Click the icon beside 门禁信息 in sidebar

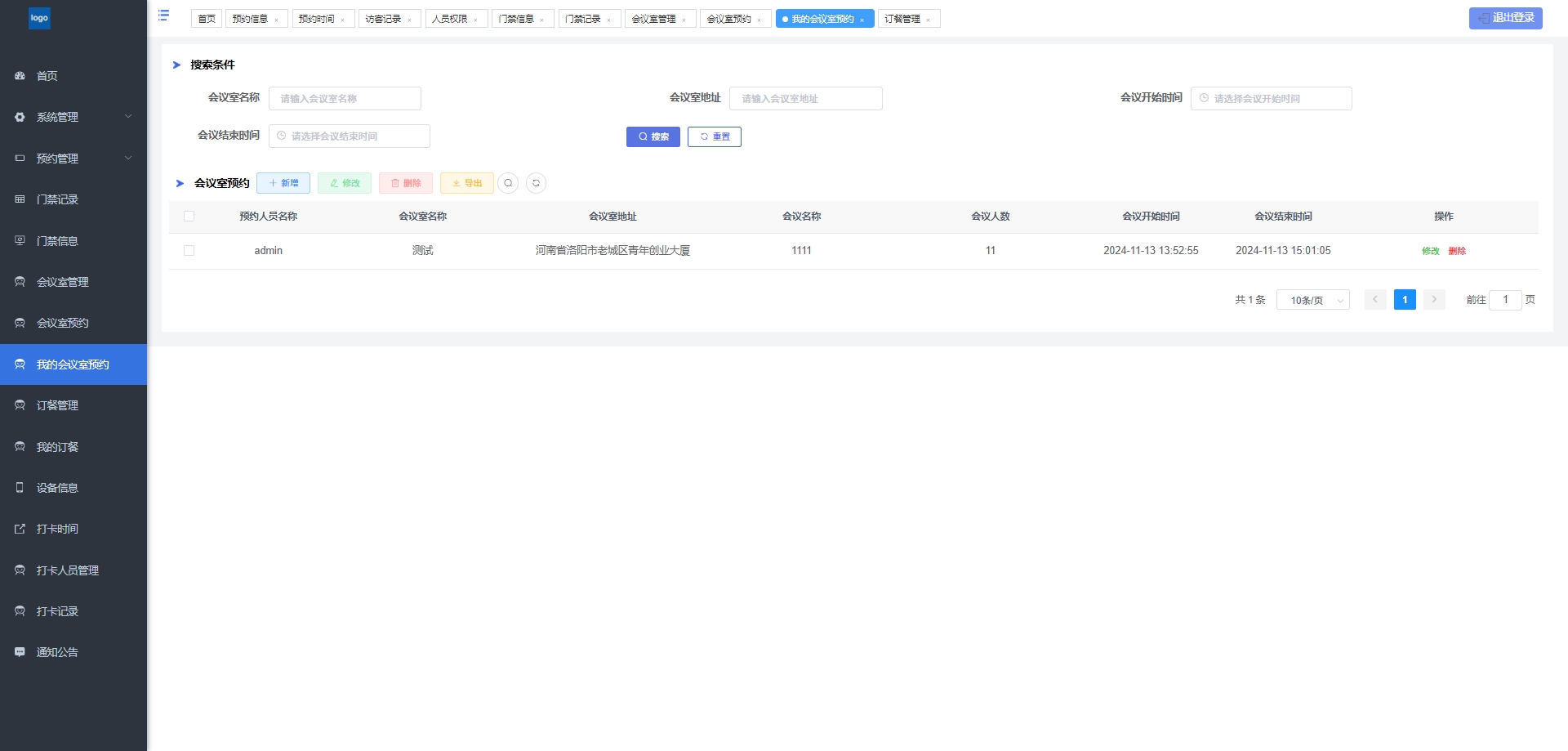(20, 240)
